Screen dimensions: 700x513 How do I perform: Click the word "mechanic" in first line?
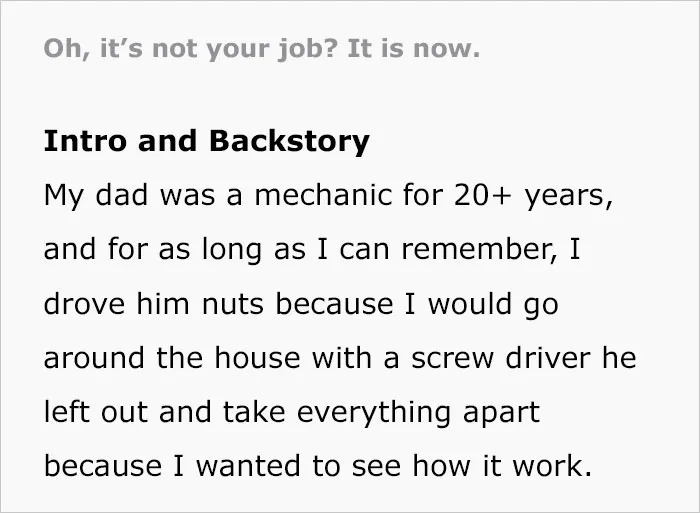[x=324, y=195]
